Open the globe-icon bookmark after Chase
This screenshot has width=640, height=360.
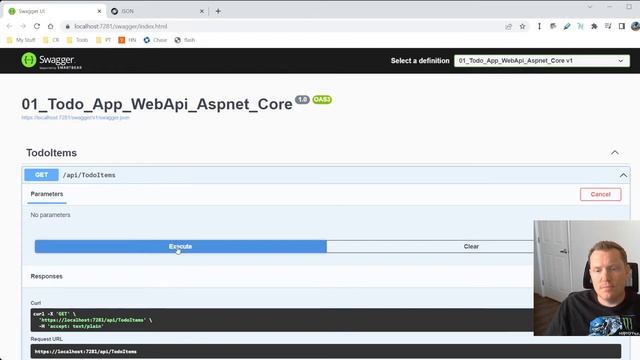tap(184, 40)
